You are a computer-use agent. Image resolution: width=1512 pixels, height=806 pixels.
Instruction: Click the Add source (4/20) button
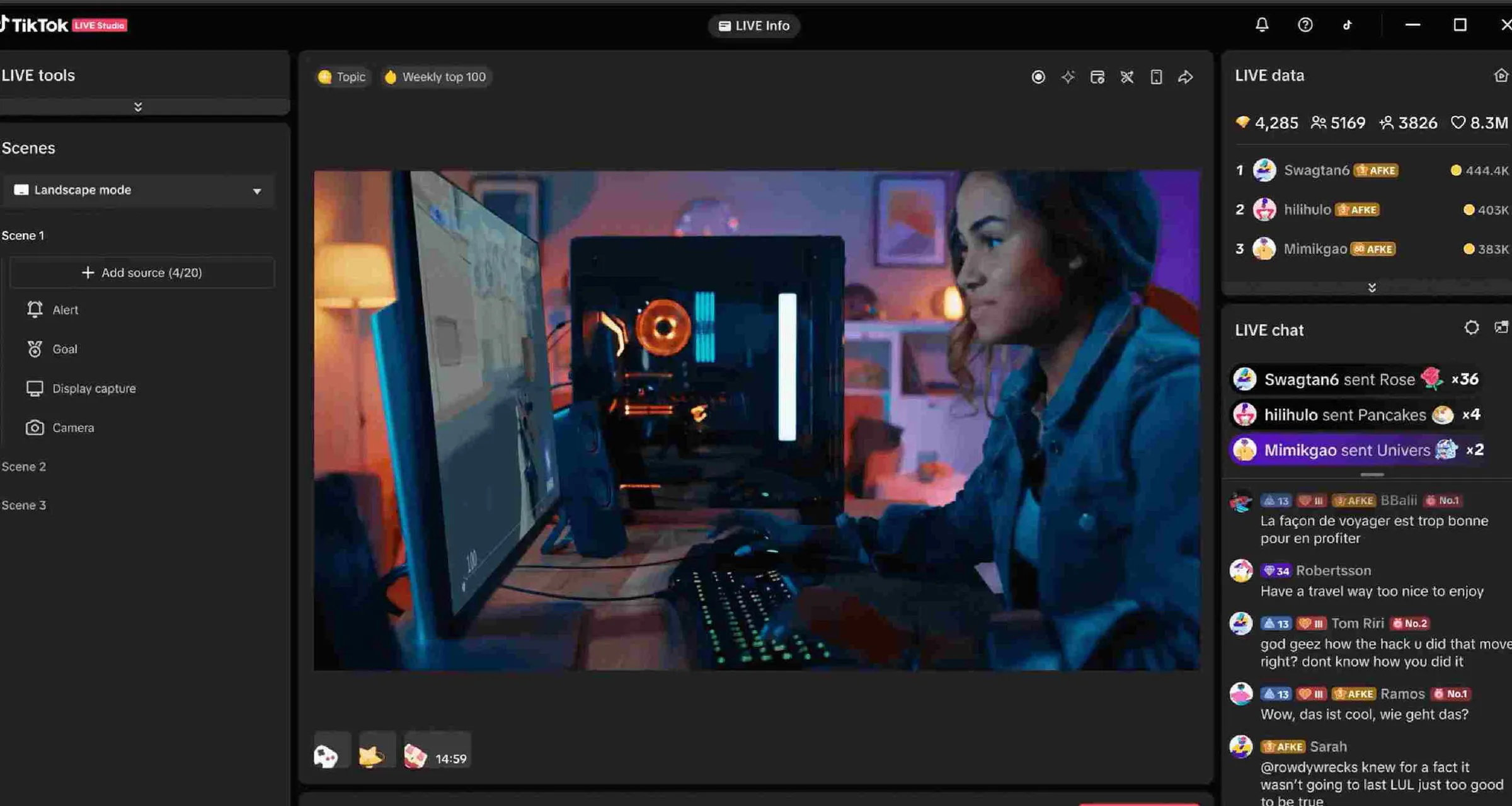pyautogui.click(x=142, y=272)
